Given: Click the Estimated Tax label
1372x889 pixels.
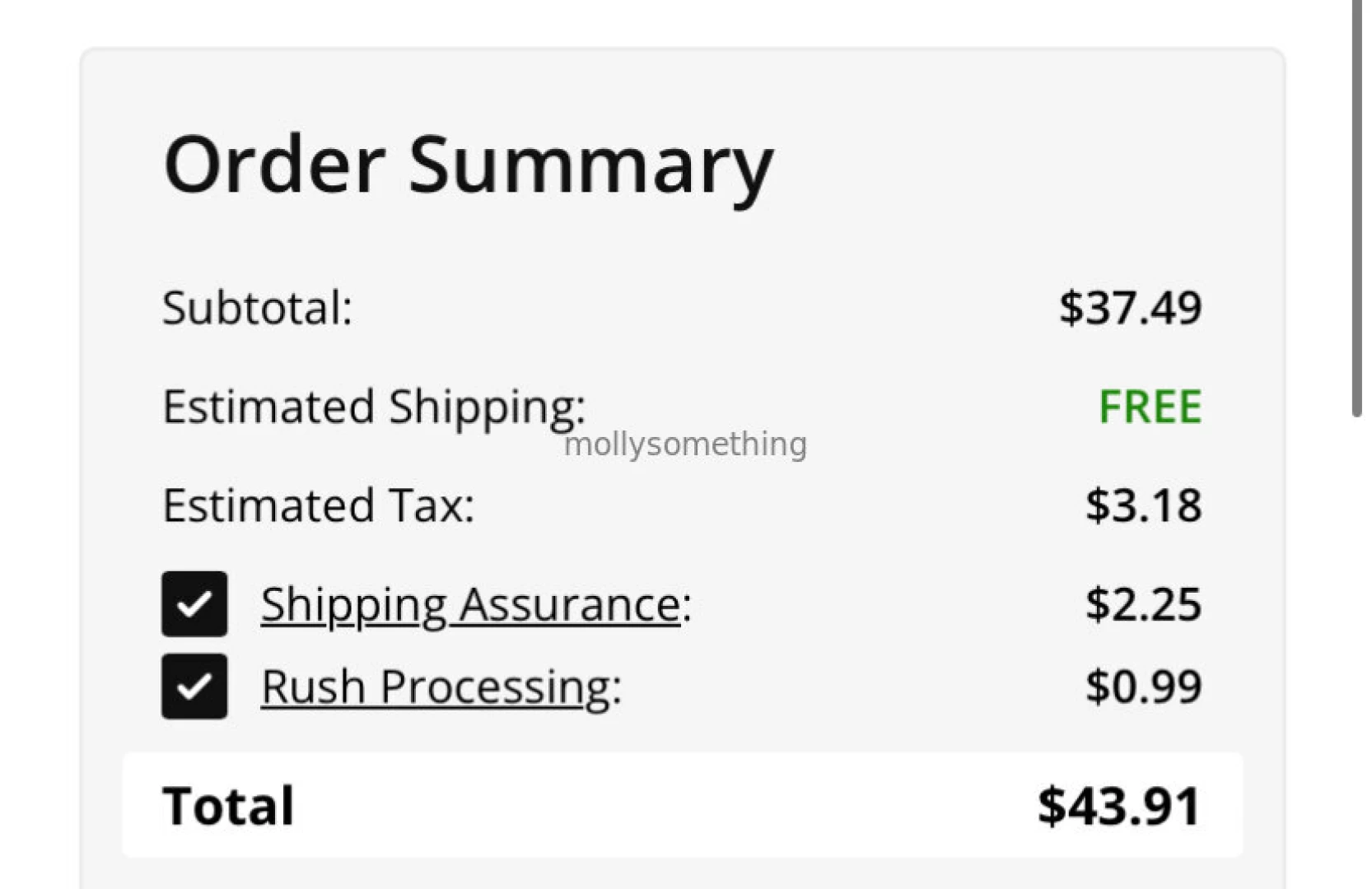Looking at the screenshot, I should coord(318,505).
